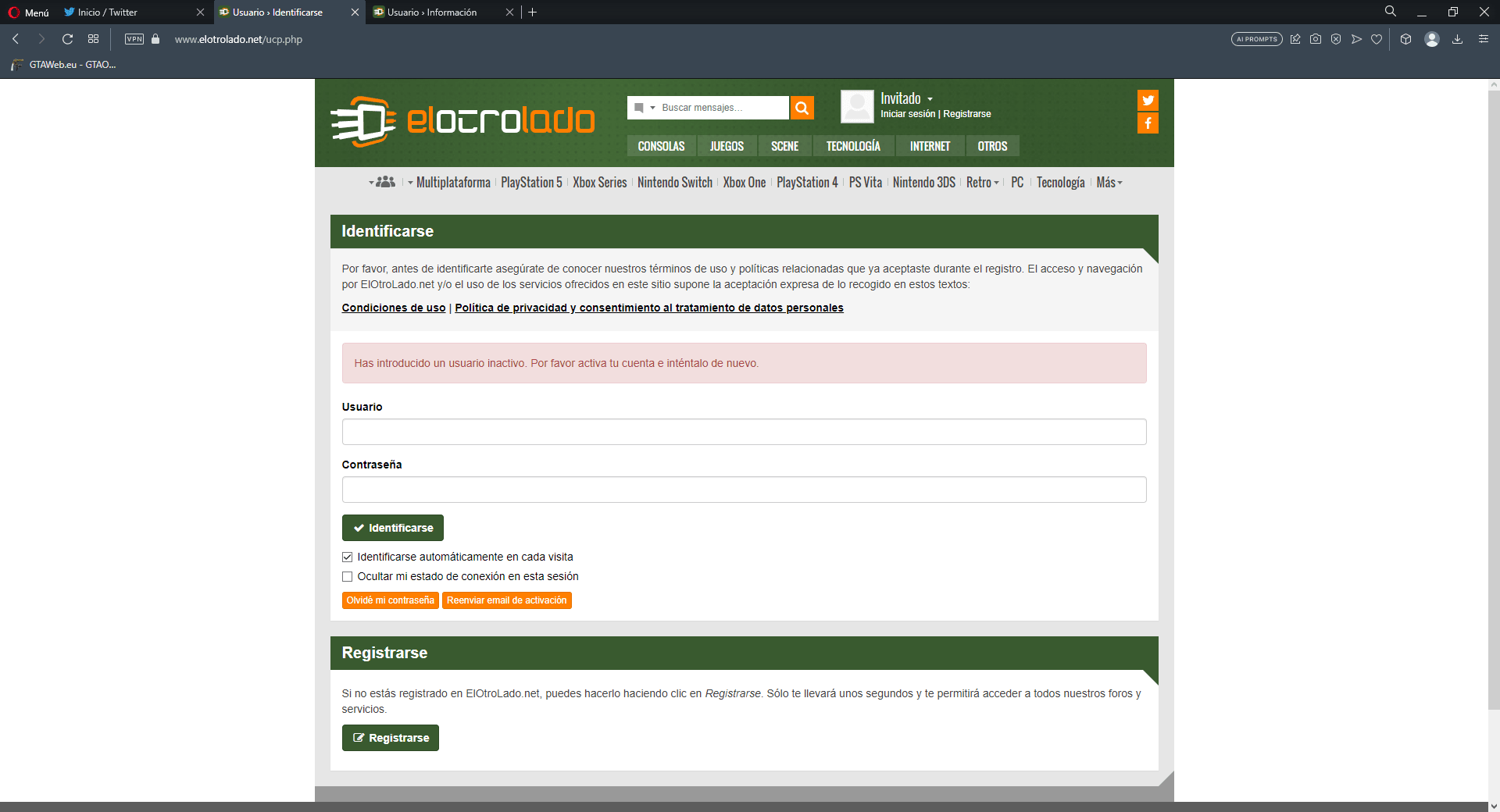Click the address bar URL field
Screen dimensions: 1500x812
238,39
